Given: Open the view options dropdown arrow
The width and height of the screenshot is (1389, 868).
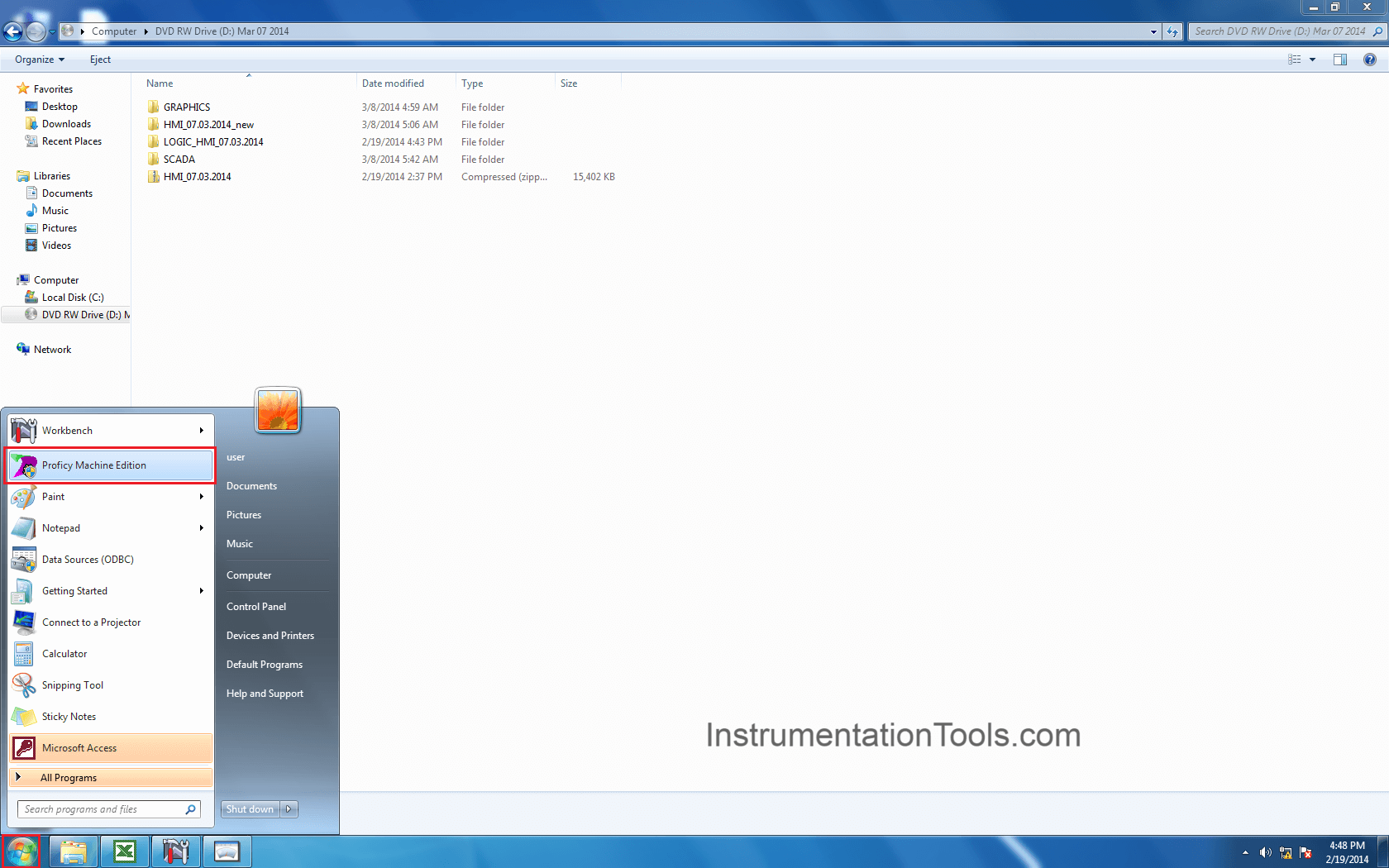Looking at the screenshot, I should [x=1312, y=60].
